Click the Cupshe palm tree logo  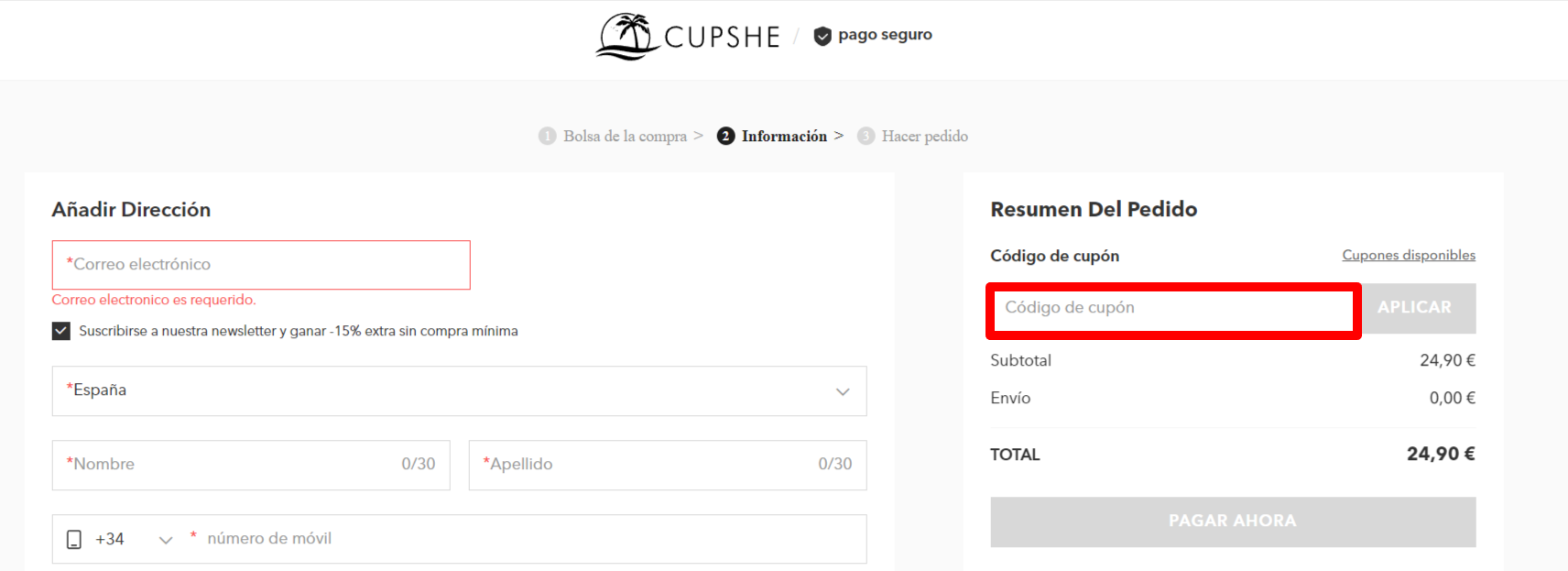click(x=627, y=37)
